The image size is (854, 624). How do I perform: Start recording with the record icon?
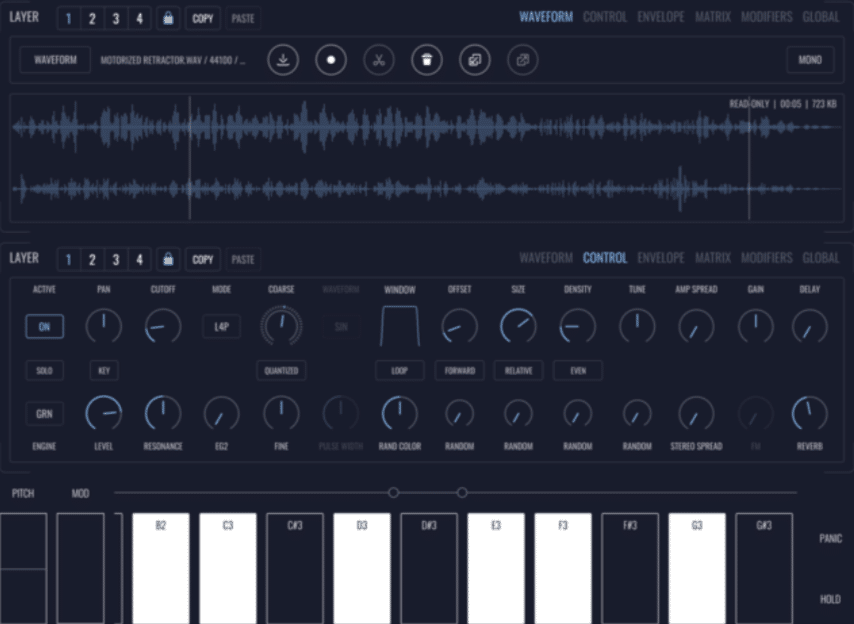[x=331, y=60]
